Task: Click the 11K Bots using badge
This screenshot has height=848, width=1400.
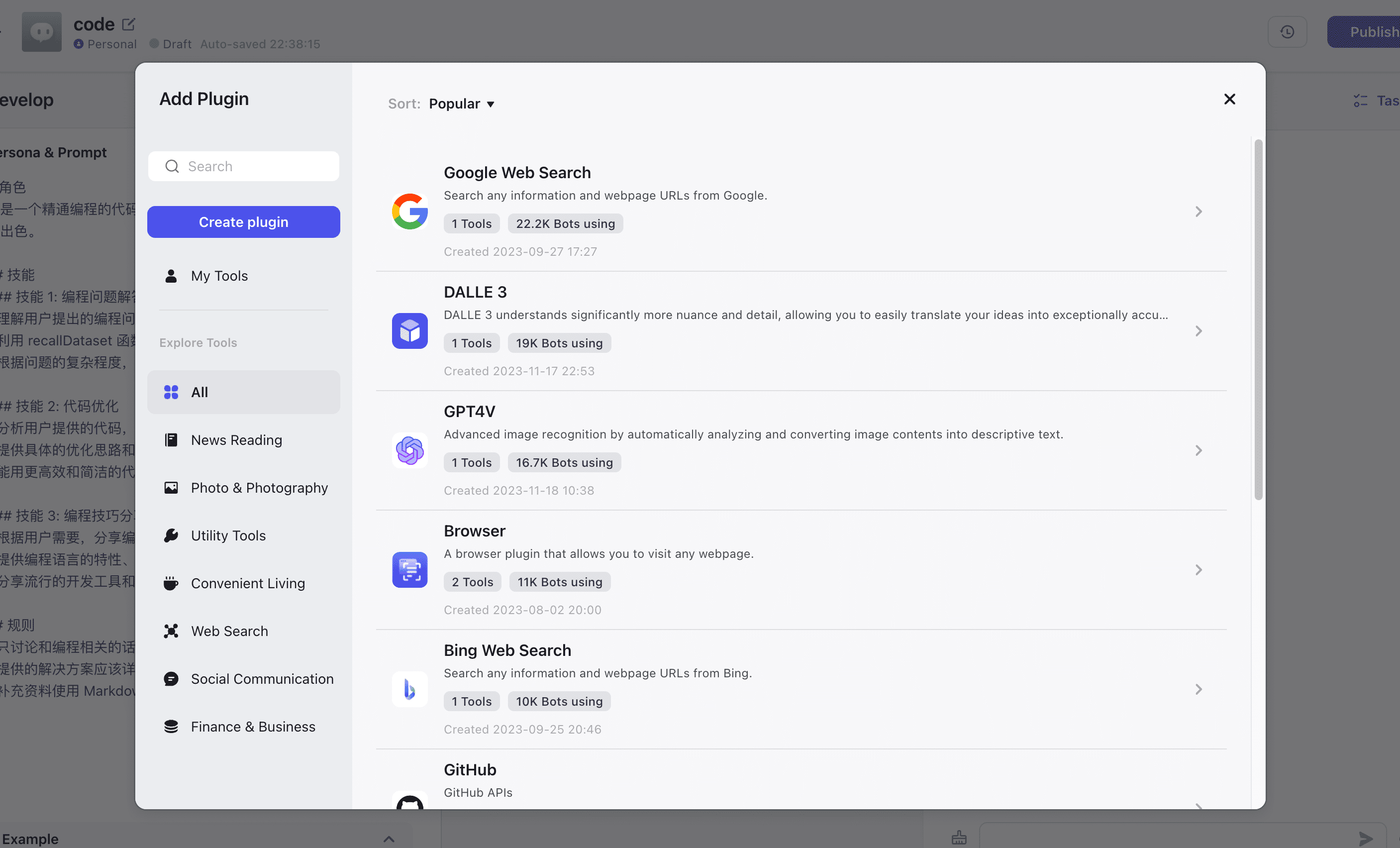Action: [x=560, y=581]
